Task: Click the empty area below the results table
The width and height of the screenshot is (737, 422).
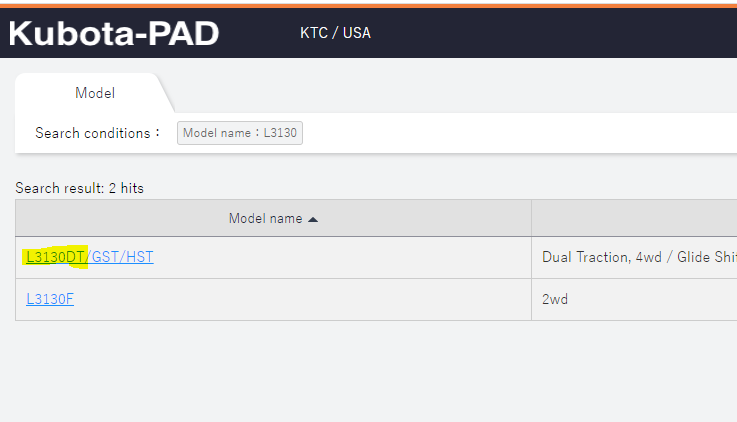Action: tap(368, 370)
